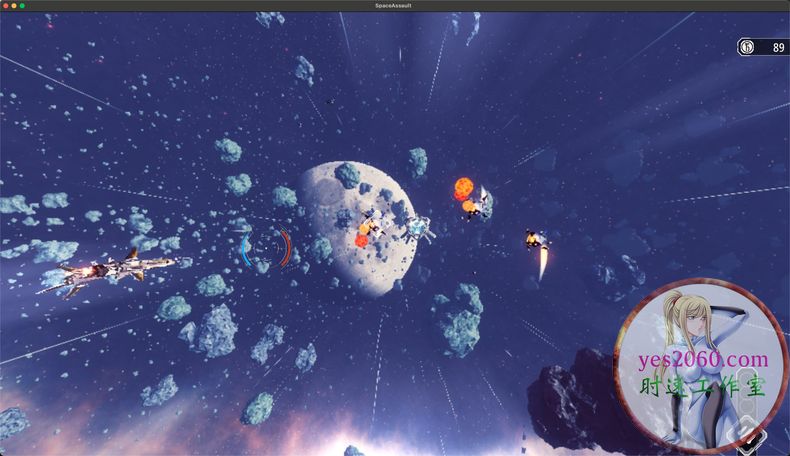790x456 pixels.
Task: Click the orange explosion right of the moon
Action: click(465, 190)
